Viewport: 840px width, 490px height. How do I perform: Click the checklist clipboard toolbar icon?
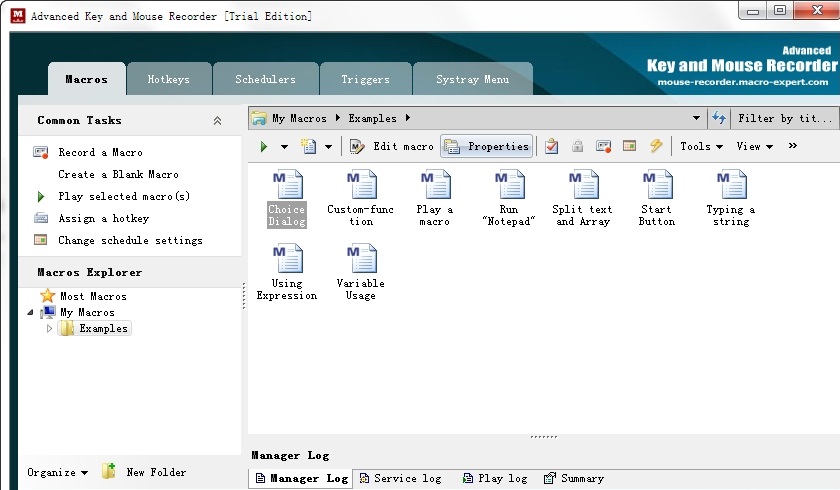click(551, 146)
